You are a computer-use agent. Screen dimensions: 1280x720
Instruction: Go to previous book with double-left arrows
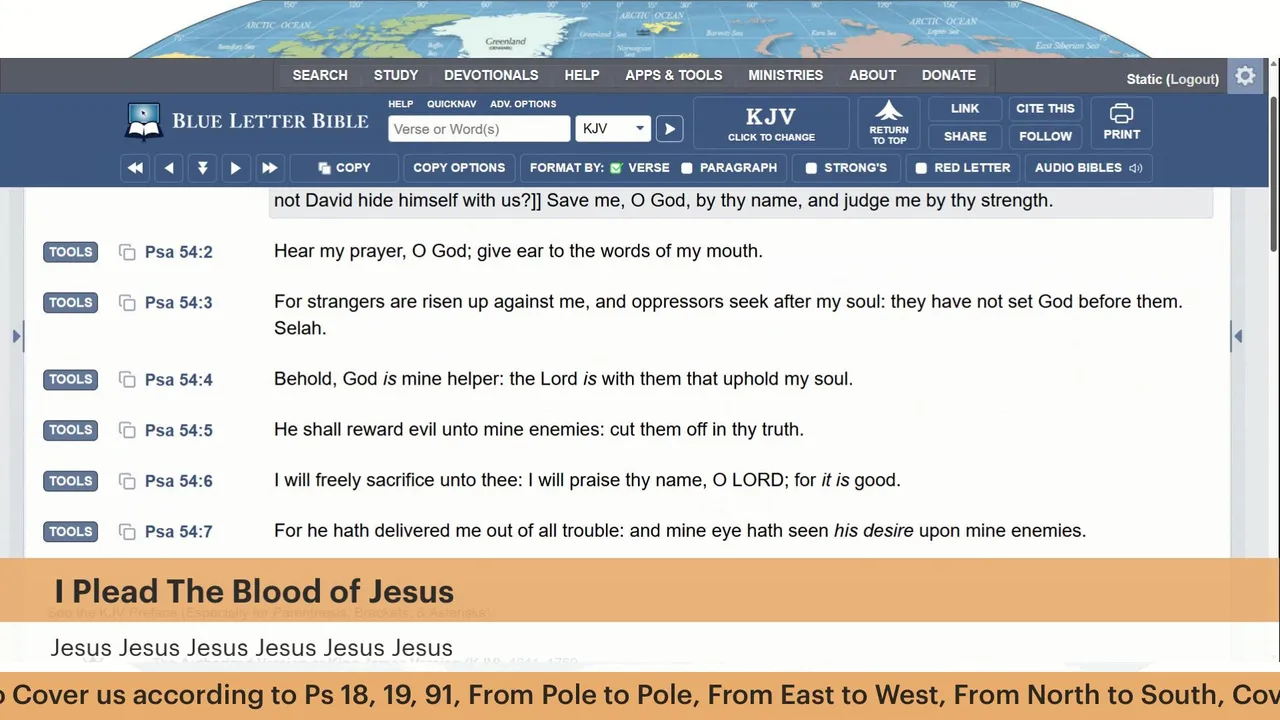point(135,168)
